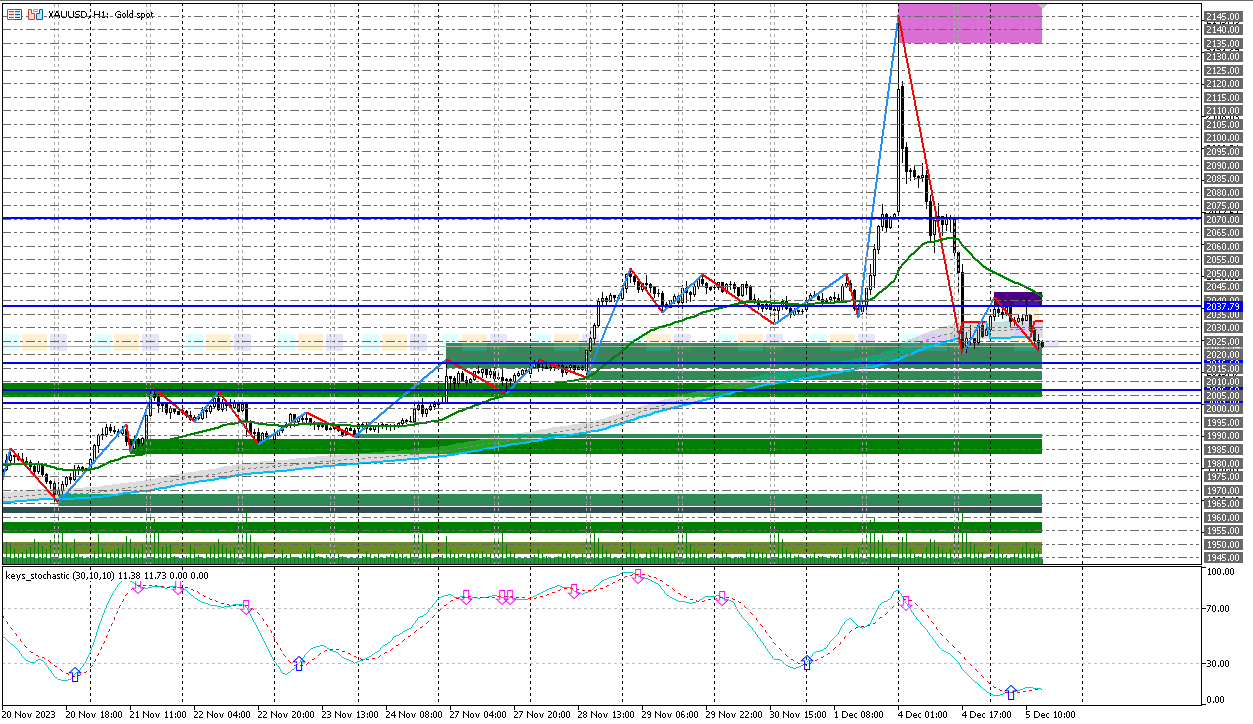Click the 27 Nov 04:00 time label
1253x724 pixels.
(478, 716)
